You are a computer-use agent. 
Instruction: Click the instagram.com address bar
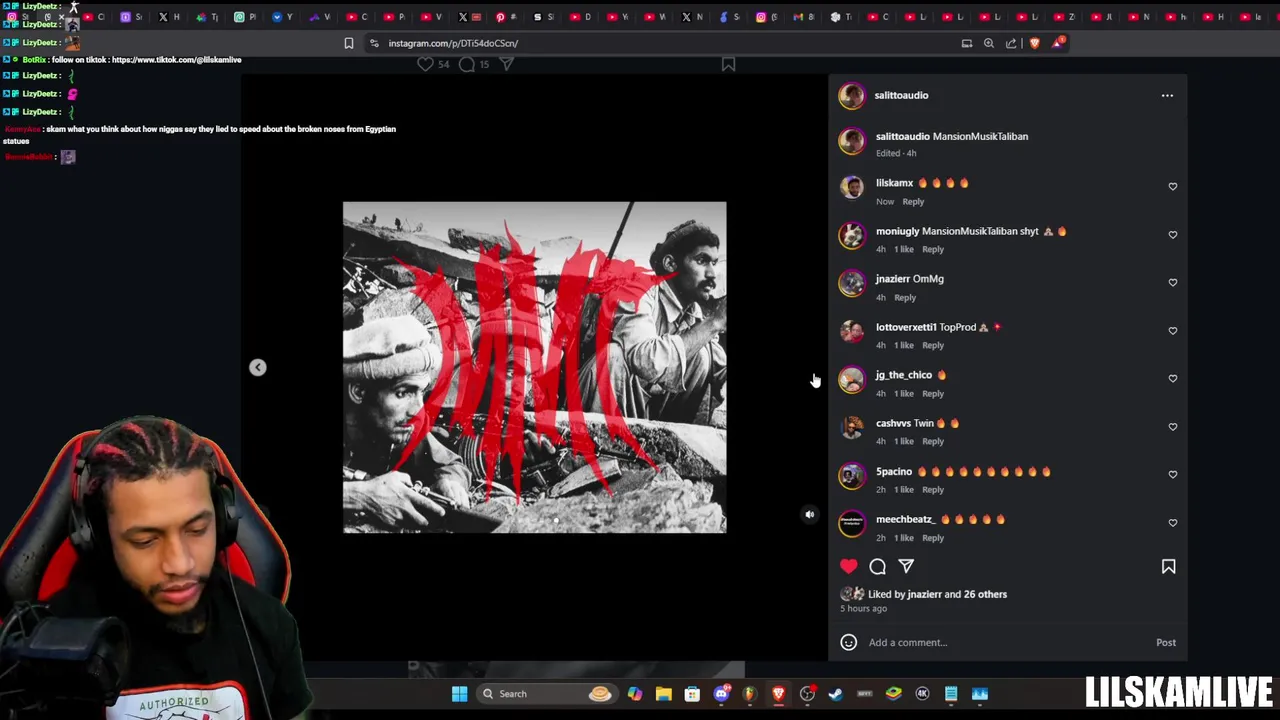660,43
